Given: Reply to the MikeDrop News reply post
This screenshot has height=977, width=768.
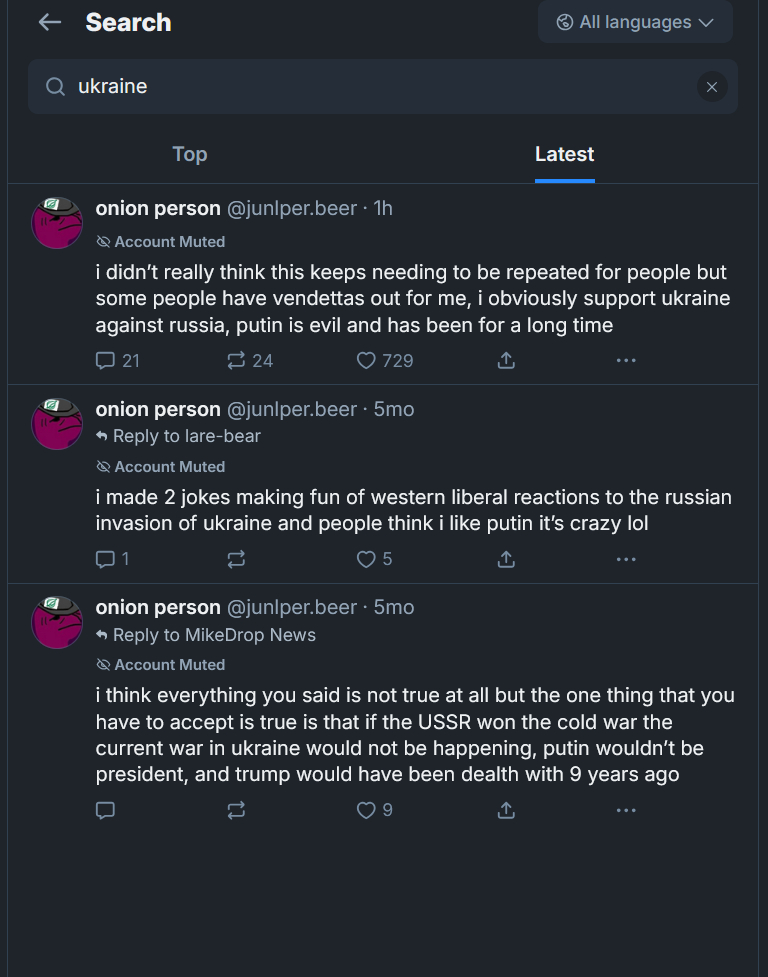Looking at the screenshot, I should [106, 810].
